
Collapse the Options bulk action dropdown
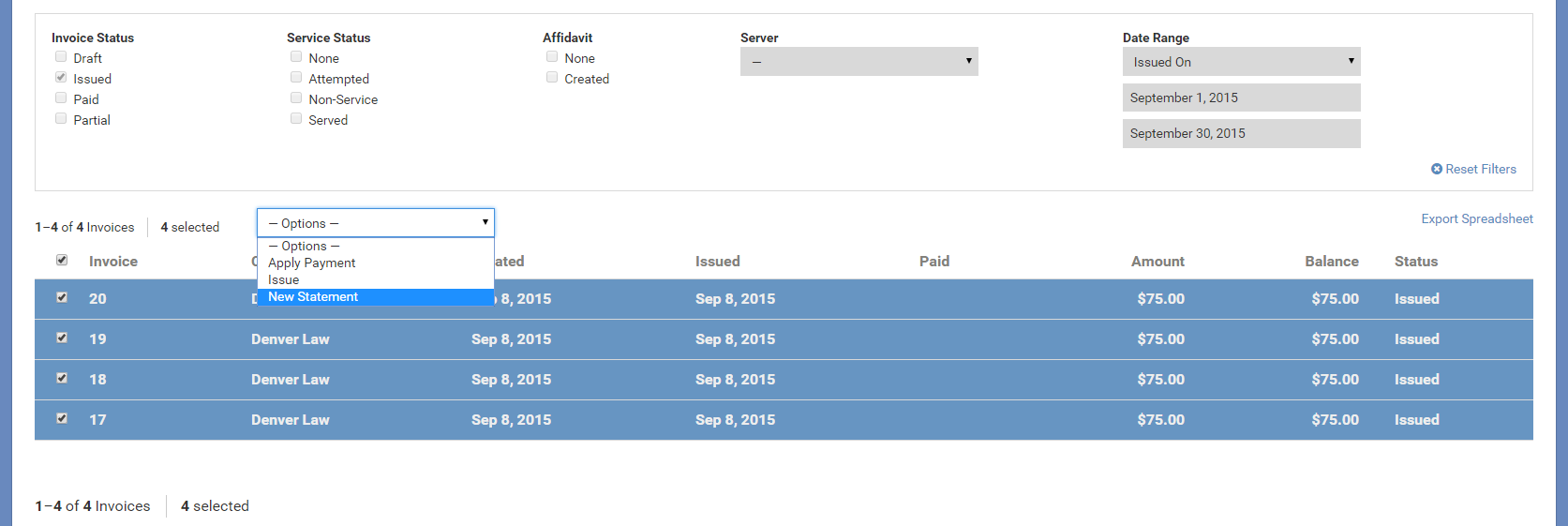click(x=375, y=223)
